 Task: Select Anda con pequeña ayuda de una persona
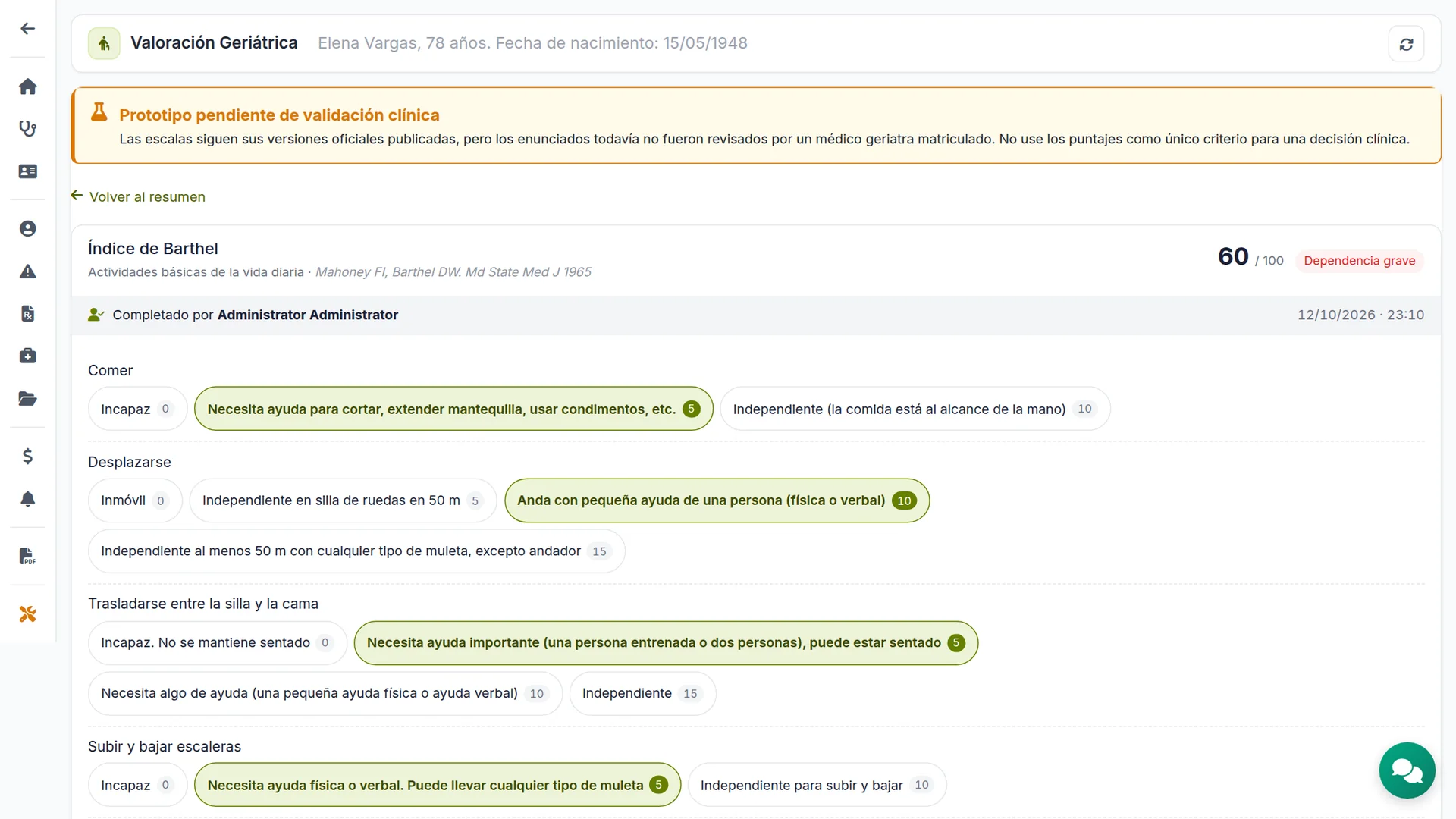click(x=717, y=500)
